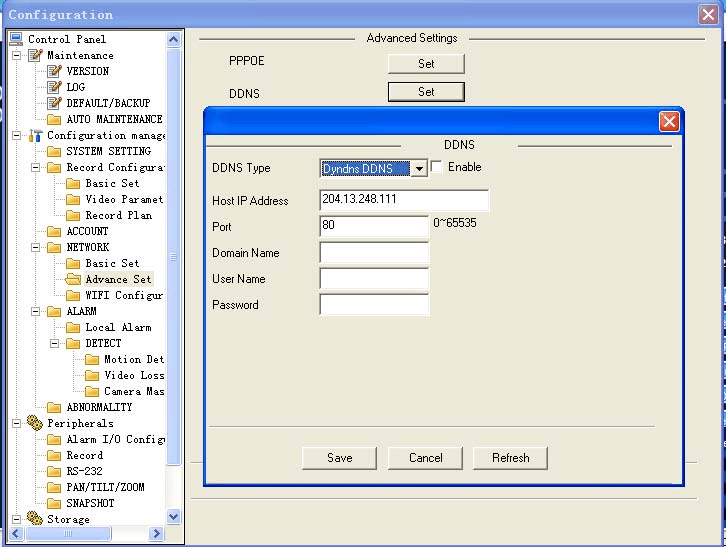Click the Refresh button in DDNS dialog
Viewport: 726px width, 547px height.
click(x=510, y=458)
